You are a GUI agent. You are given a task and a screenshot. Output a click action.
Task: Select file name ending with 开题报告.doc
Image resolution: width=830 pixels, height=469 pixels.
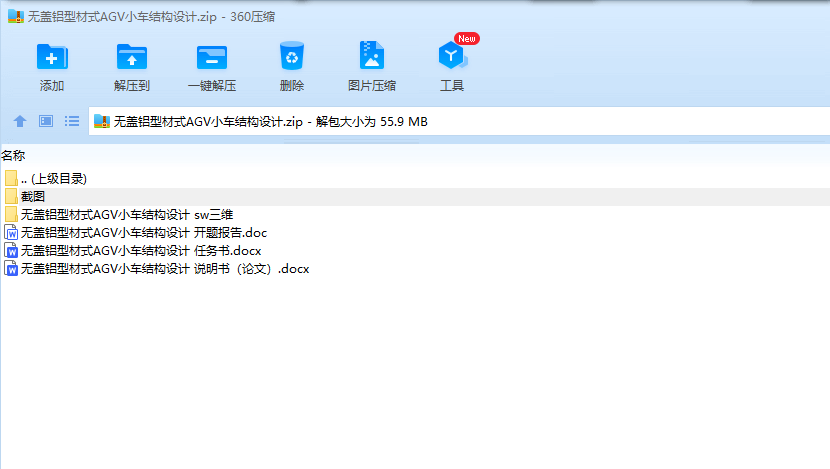coord(144,232)
